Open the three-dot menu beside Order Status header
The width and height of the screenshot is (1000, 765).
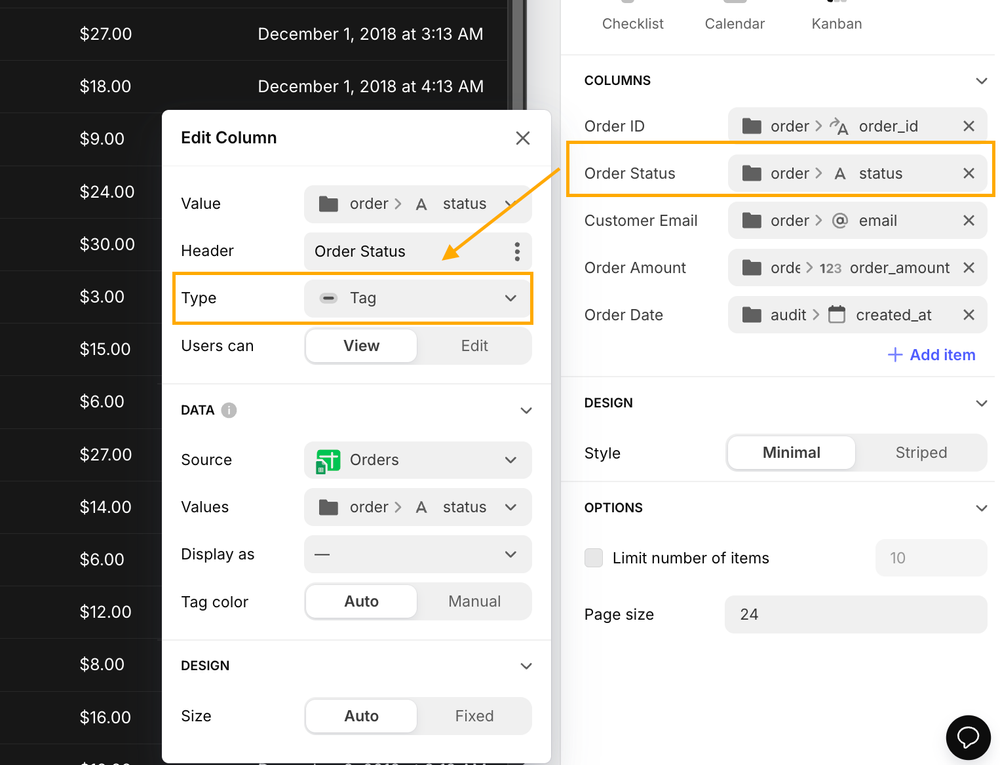coord(516,250)
